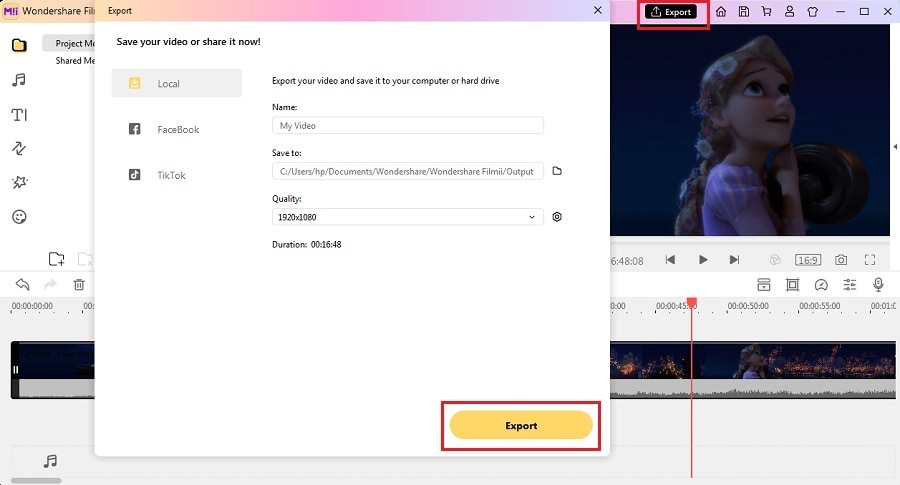The width and height of the screenshot is (900, 485).
Task: Click the delete trash icon
Action: click(x=79, y=284)
